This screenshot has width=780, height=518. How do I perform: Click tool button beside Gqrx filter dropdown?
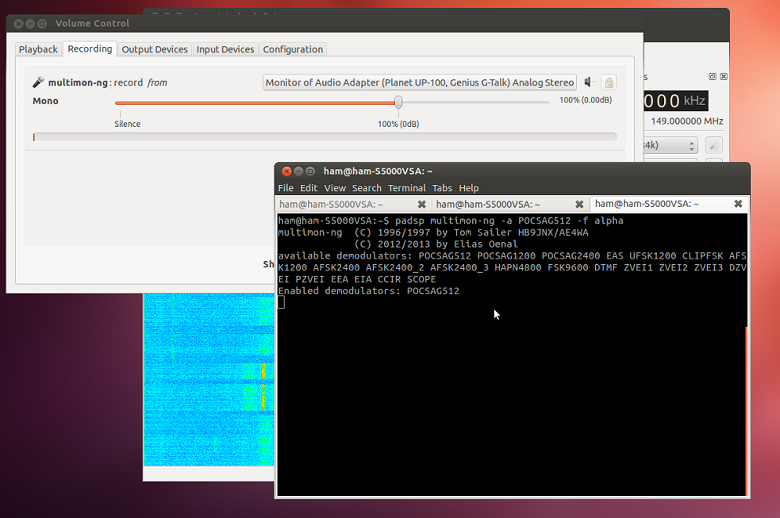[714, 145]
